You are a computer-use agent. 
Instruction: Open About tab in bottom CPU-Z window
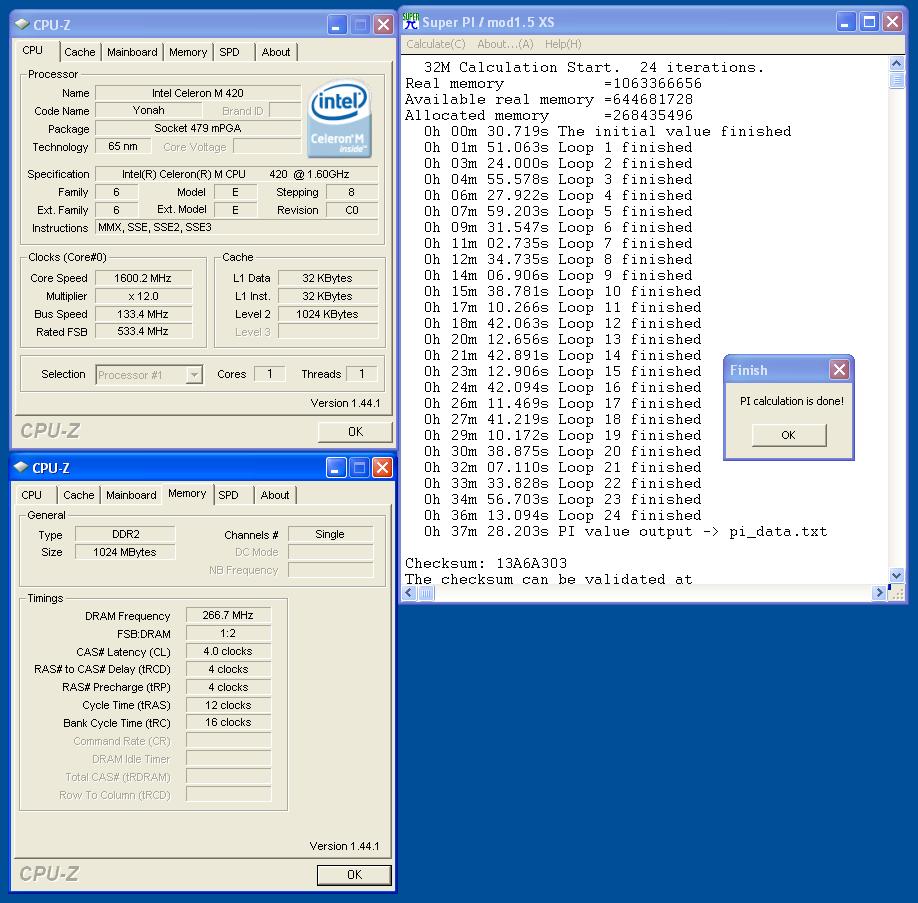click(275, 495)
